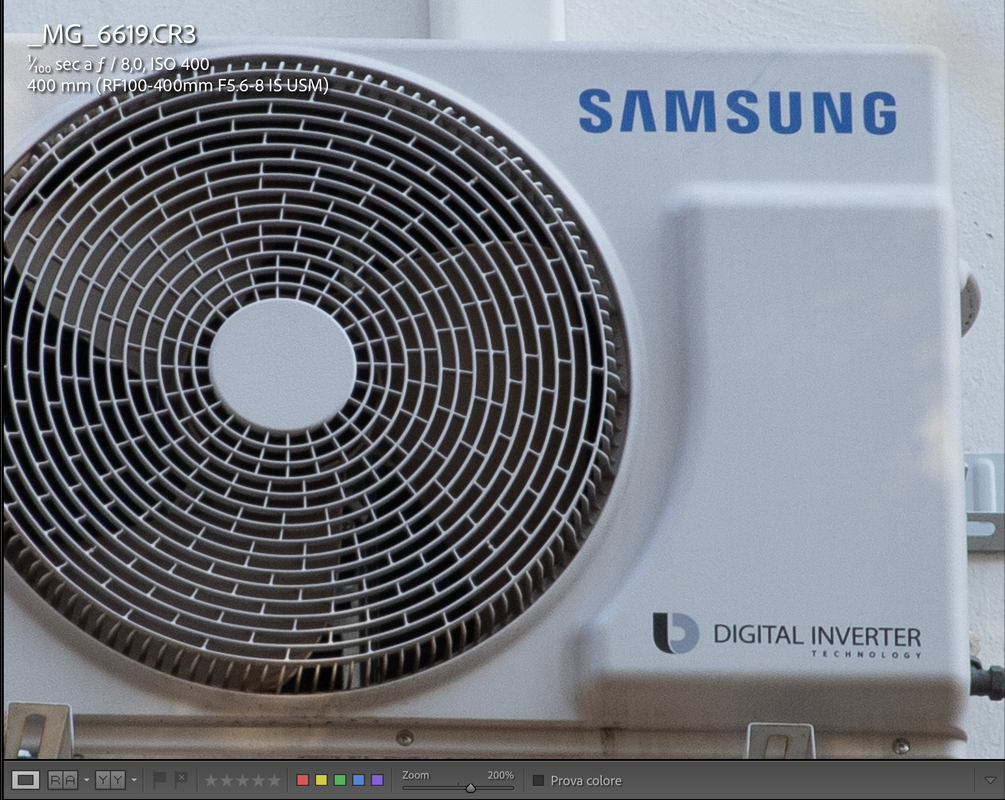Apply red color label

[303, 780]
